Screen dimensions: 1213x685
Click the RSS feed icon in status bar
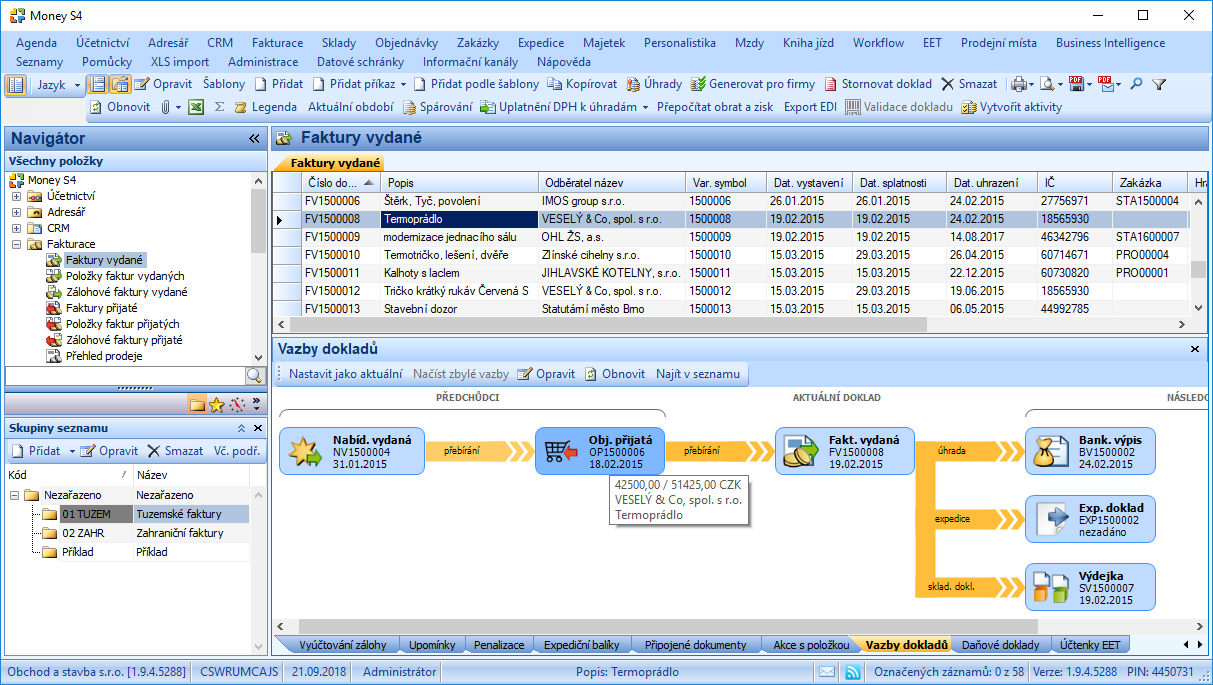point(853,672)
